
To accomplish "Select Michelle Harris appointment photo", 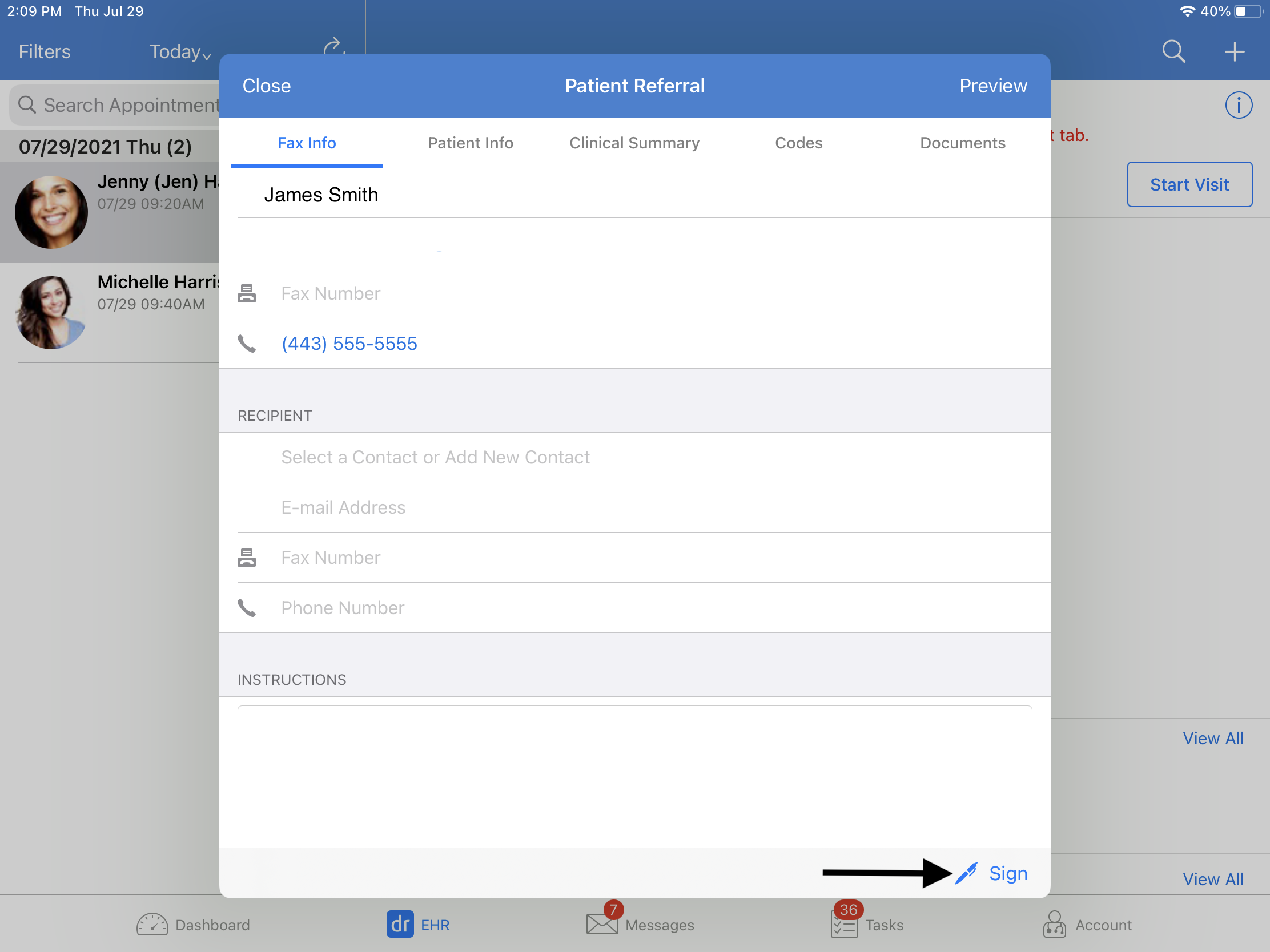I will 51,312.
